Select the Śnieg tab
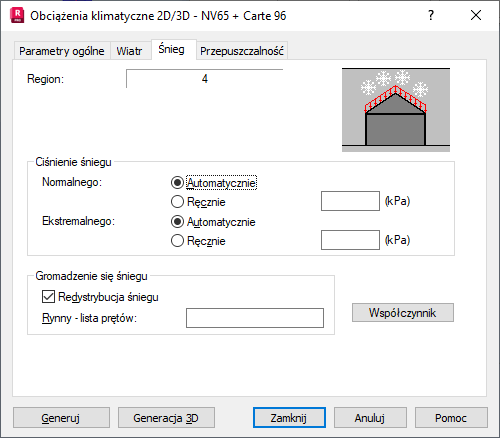The image size is (500, 438). (171, 49)
